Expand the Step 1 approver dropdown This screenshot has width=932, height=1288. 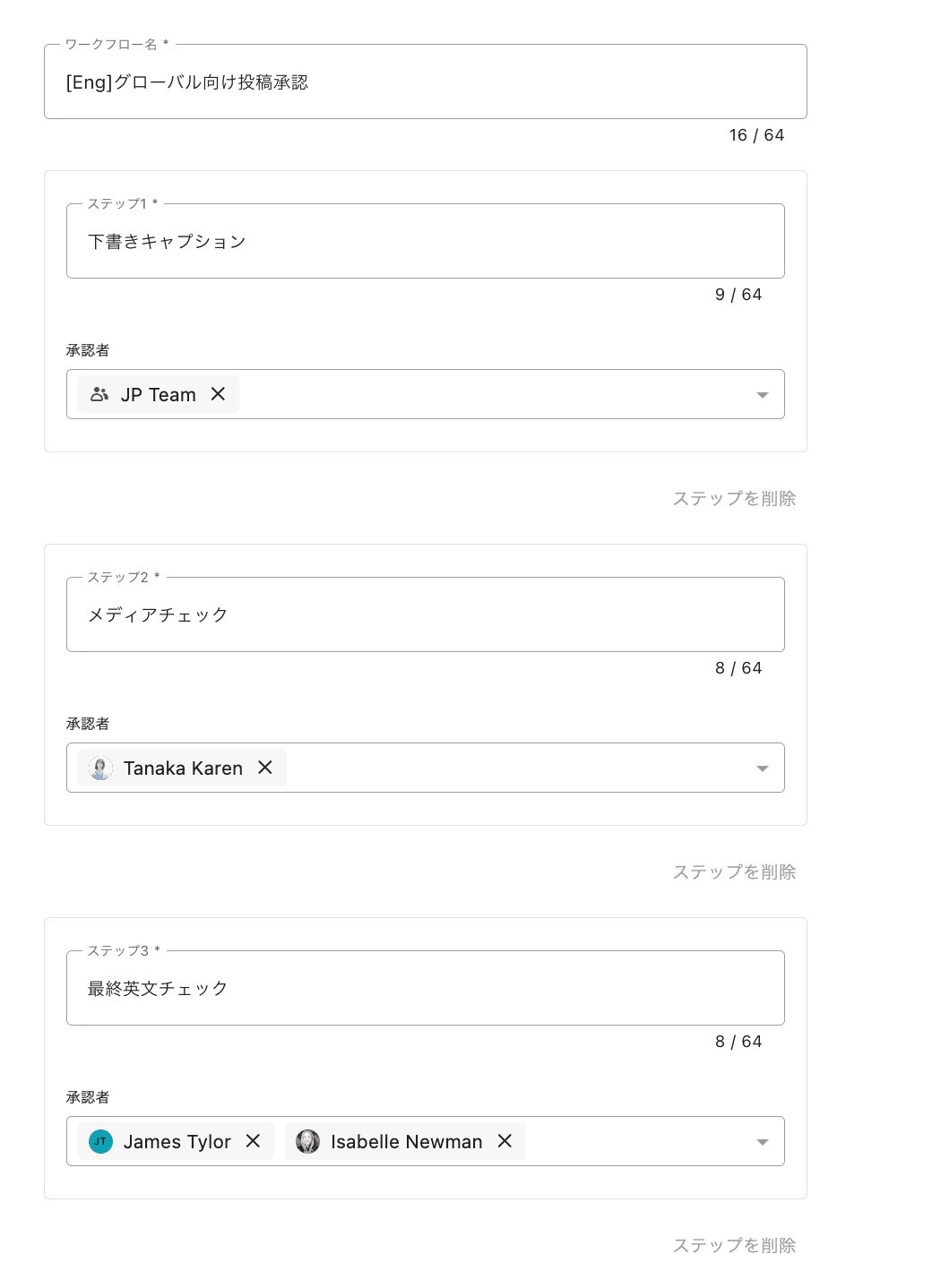tap(762, 395)
